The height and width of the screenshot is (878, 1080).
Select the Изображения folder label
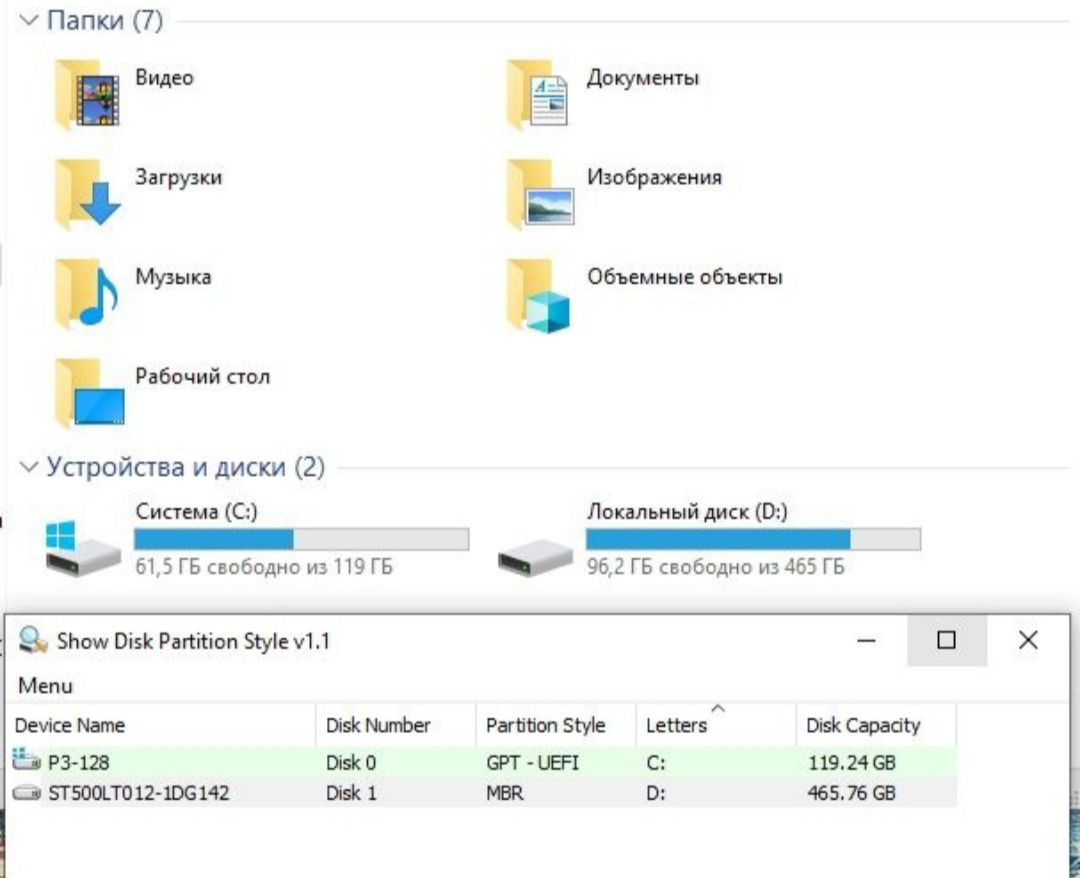pyautogui.click(x=654, y=177)
